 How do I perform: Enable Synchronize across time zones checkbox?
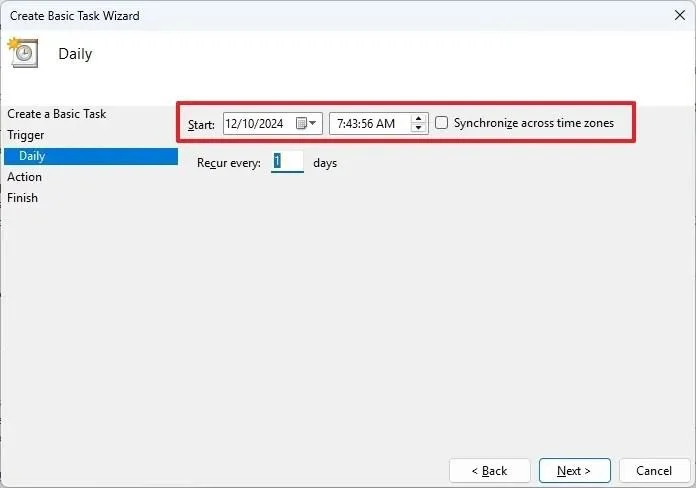441,123
